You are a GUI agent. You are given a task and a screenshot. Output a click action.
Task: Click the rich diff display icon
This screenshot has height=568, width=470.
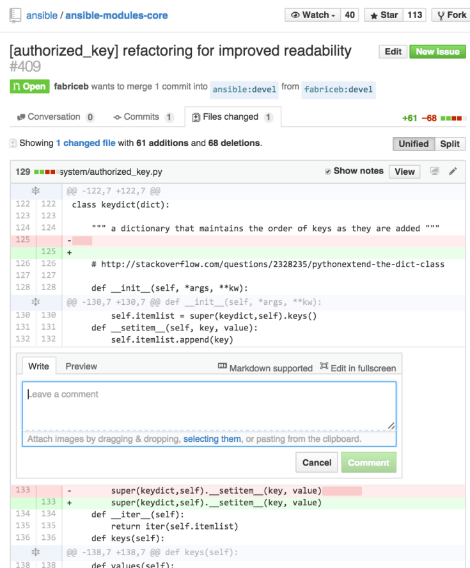click(434, 171)
